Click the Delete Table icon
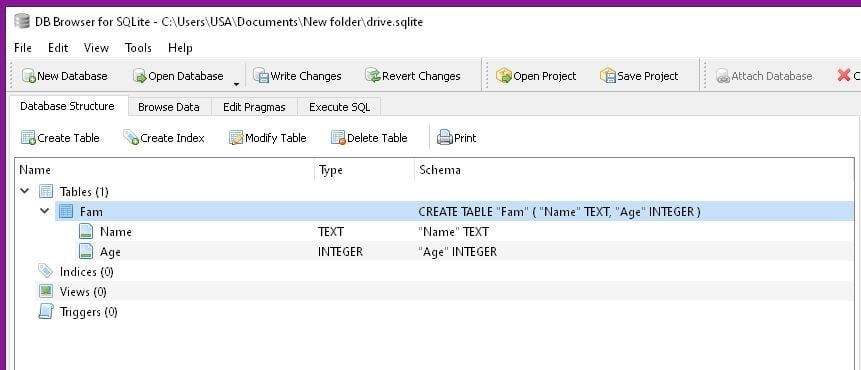Viewport: 861px width, 370px height. pyautogui.click(x=338, y=137)
